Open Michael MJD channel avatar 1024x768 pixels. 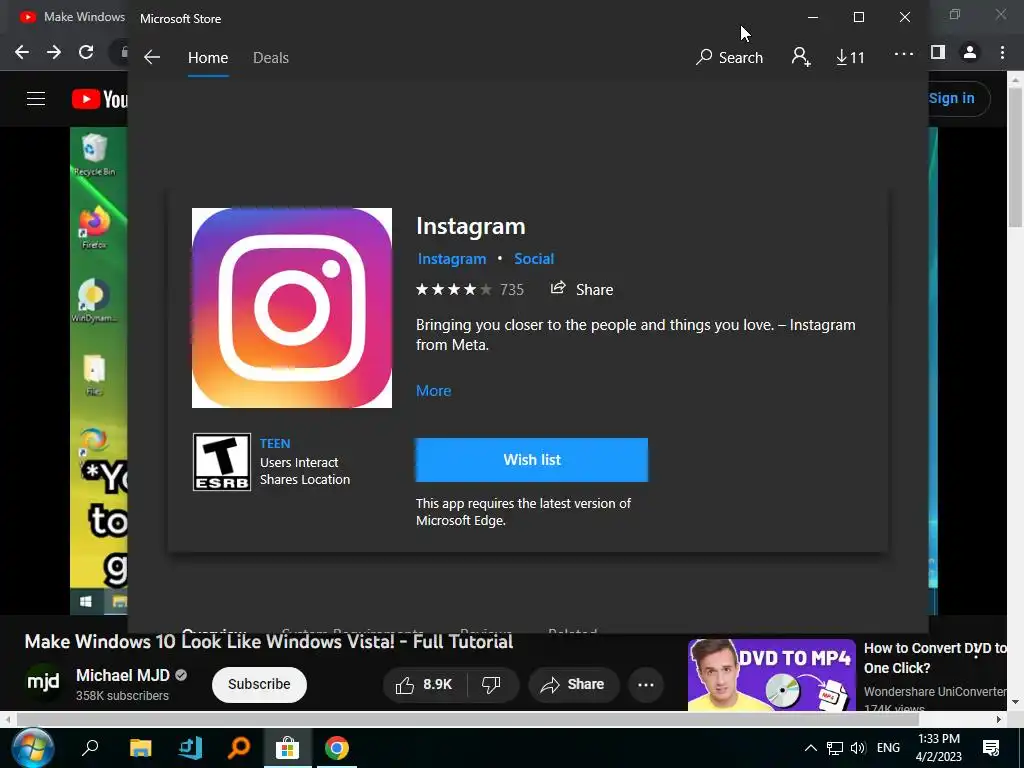43,683
